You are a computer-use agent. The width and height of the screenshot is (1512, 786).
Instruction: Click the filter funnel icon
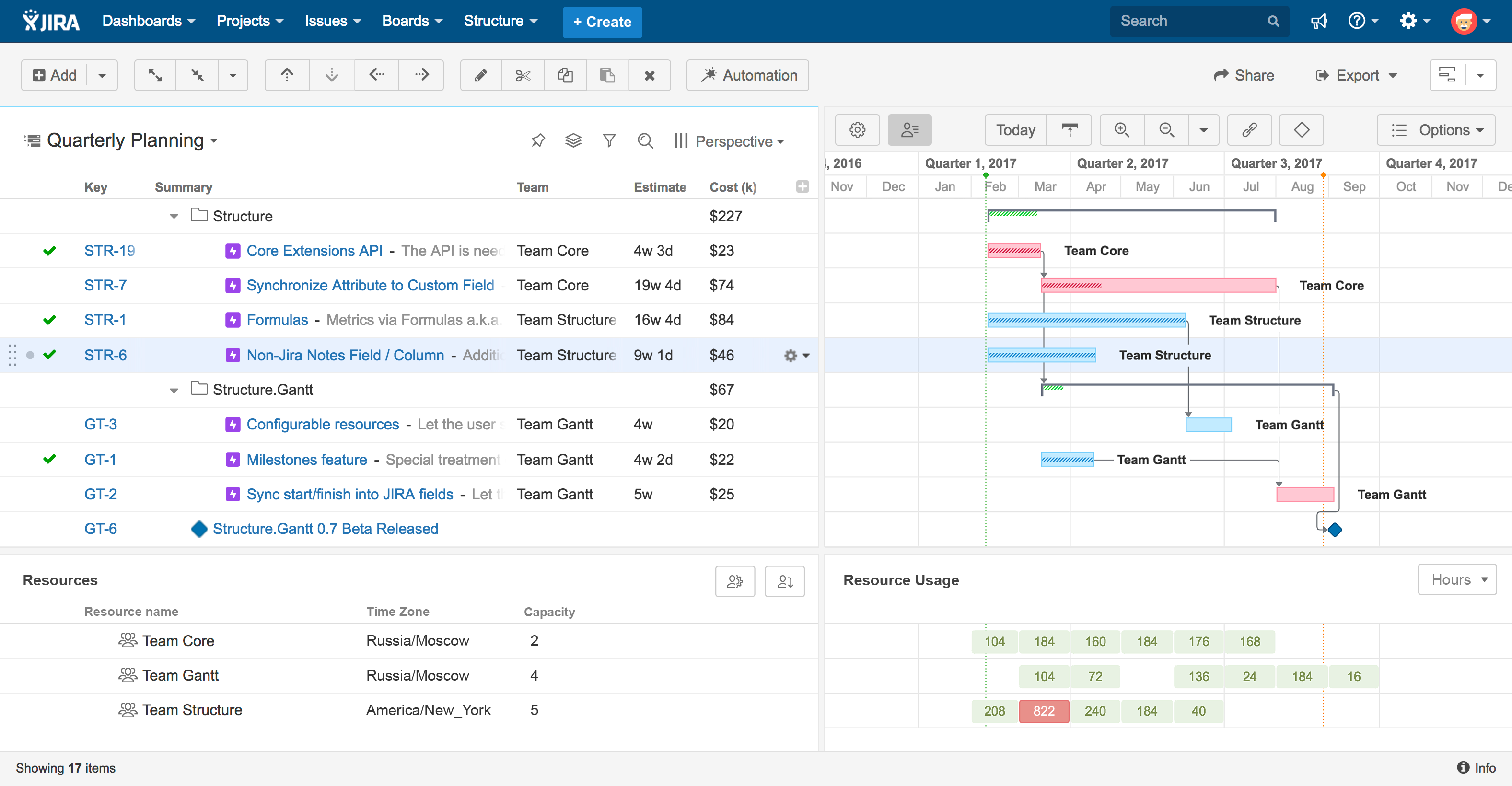tap(609, 141)
